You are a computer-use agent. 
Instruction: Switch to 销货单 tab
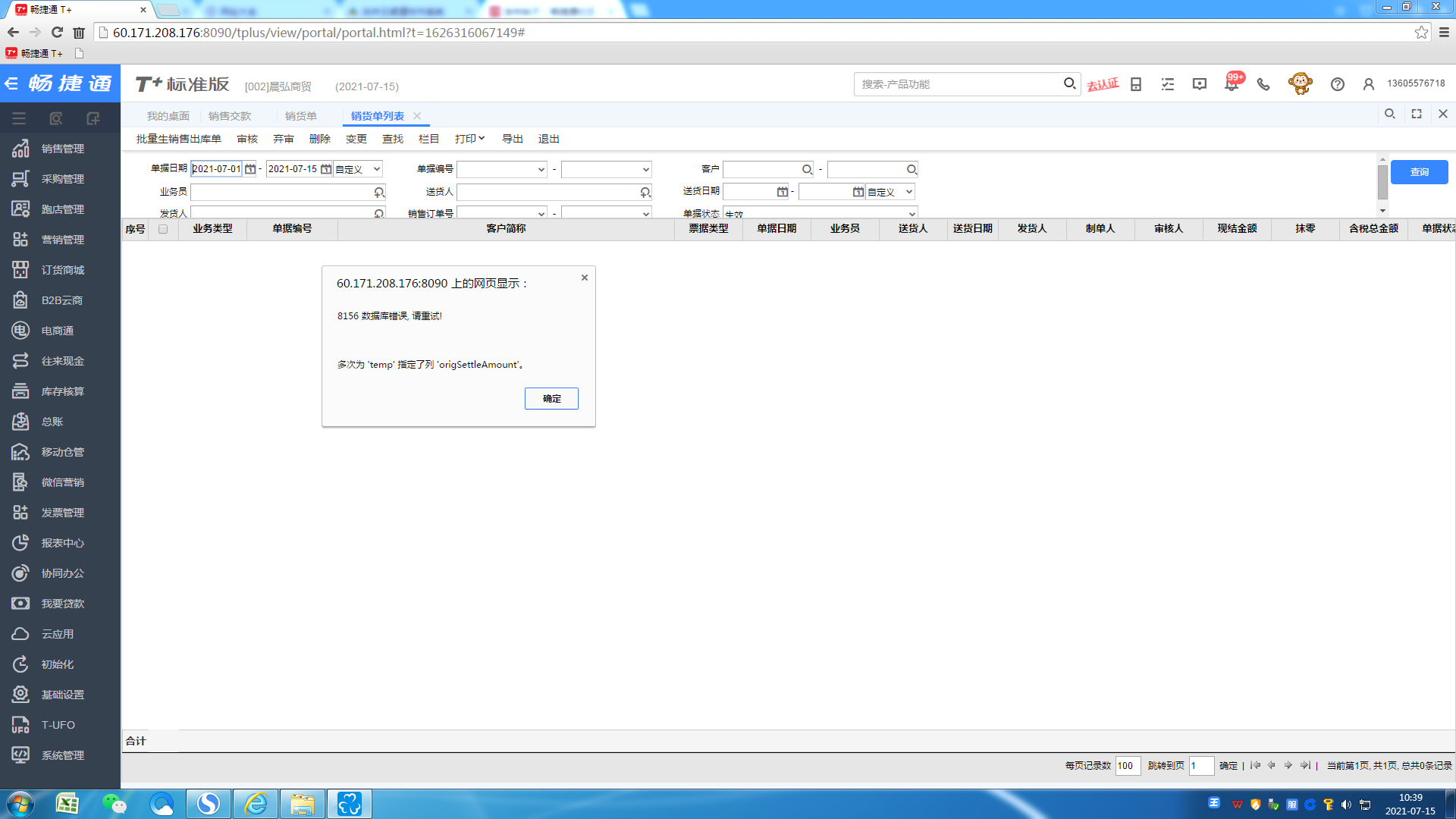click(301, 116)
